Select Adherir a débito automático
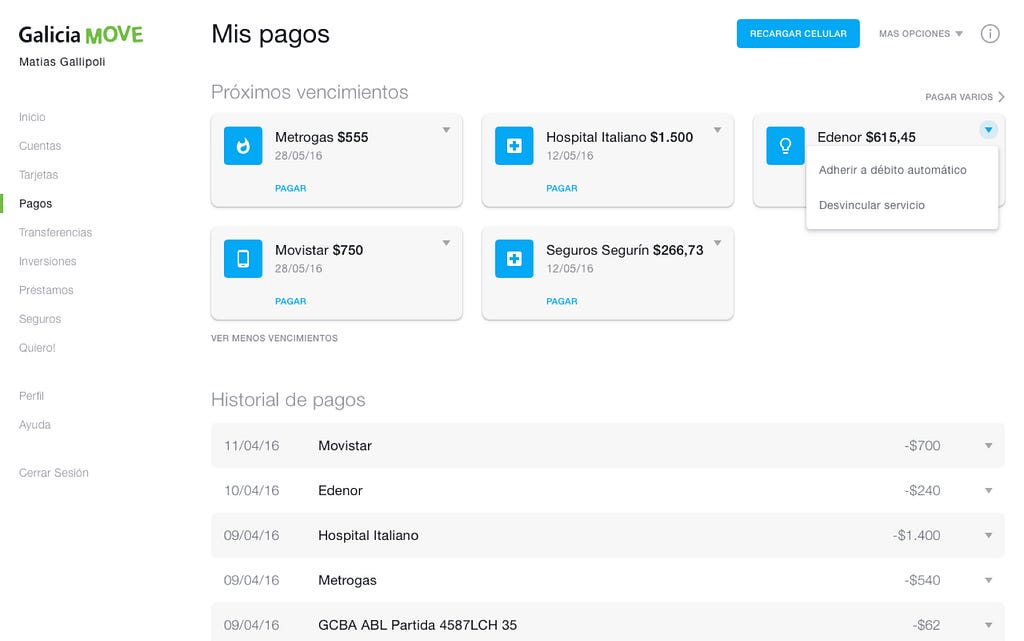This screenshot has height=641, width=1024. [893, 170]
